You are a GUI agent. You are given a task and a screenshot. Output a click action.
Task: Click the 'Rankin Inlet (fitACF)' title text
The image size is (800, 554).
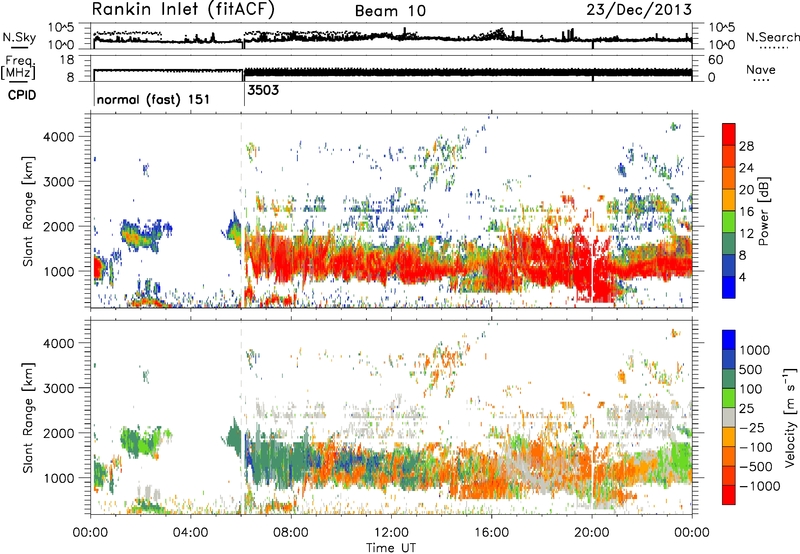tap(183, 10)
